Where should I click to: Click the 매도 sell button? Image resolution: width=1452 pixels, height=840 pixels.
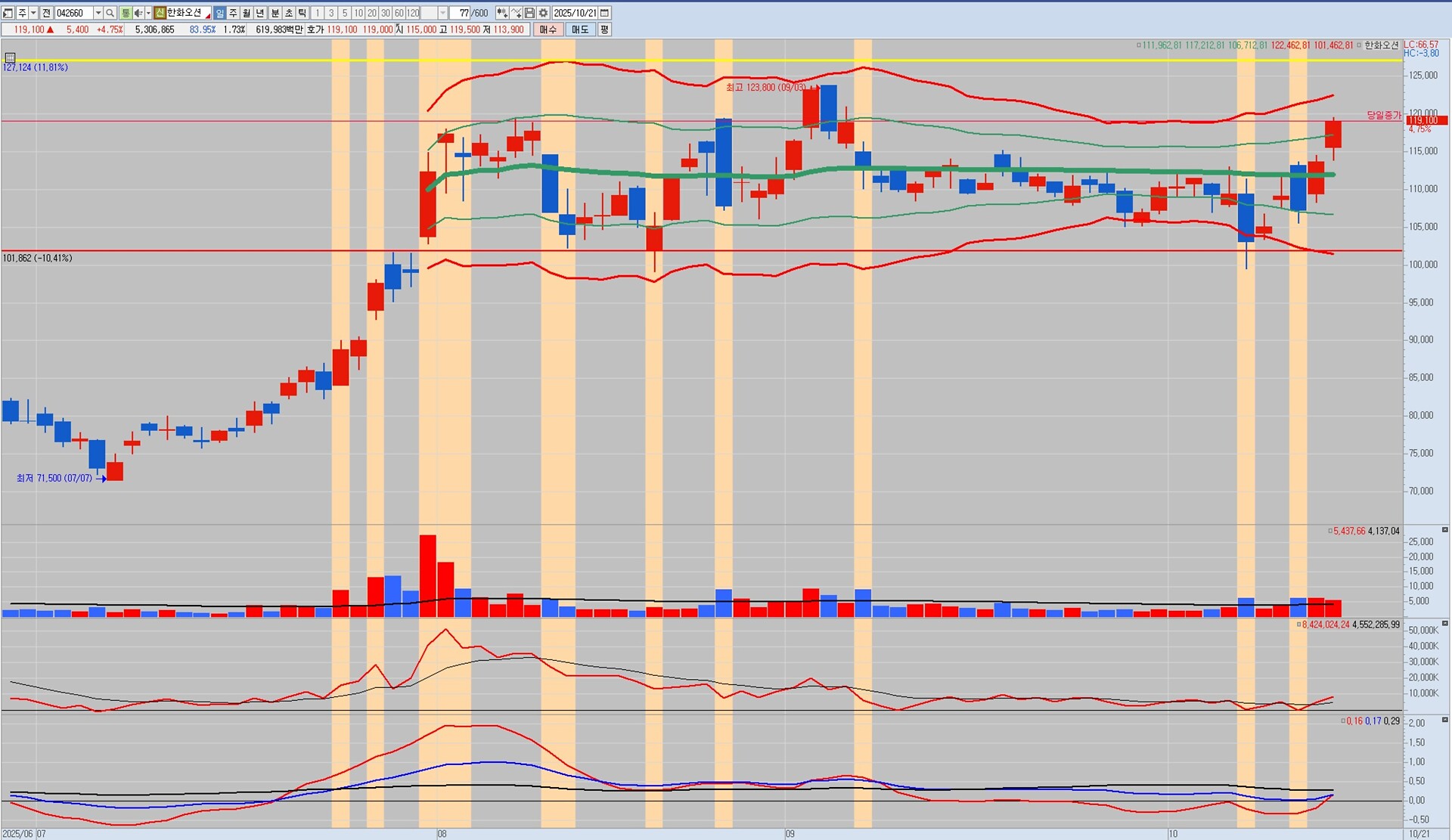579,29
